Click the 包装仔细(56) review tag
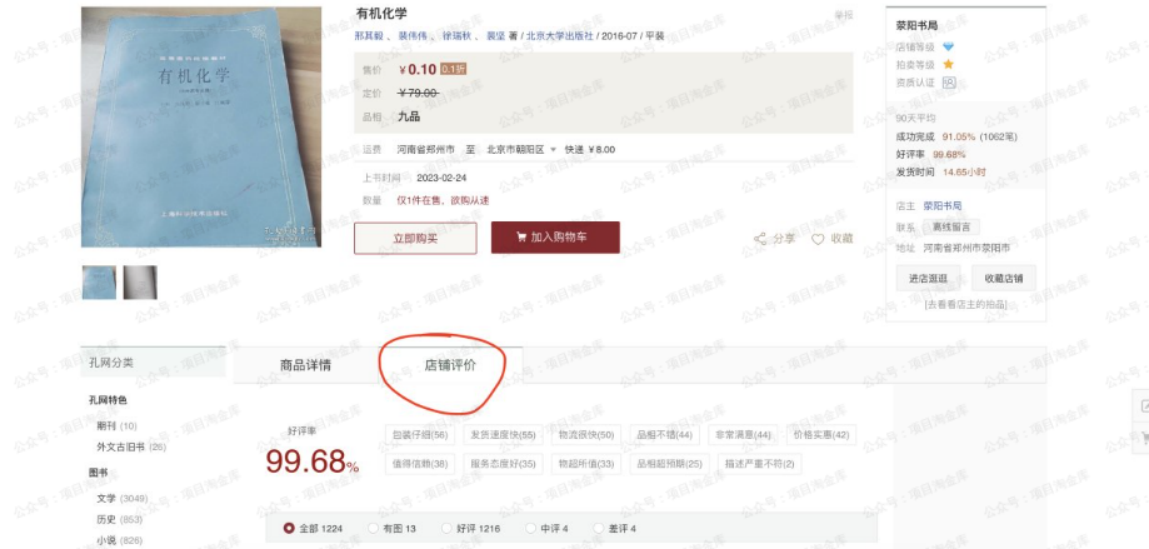Screen dimensions: 1149x549 (x=420, y=435)
